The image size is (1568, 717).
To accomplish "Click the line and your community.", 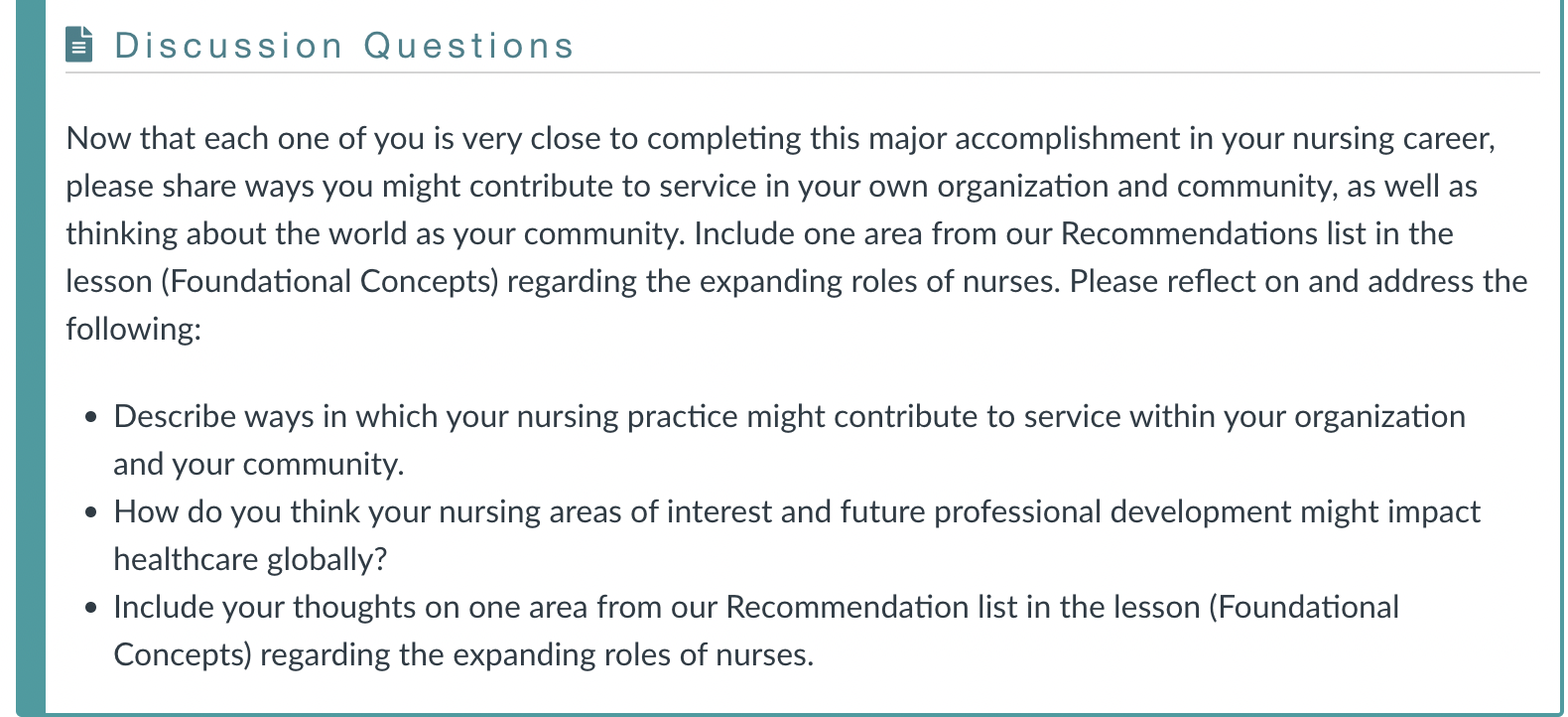I will (259, 464).
